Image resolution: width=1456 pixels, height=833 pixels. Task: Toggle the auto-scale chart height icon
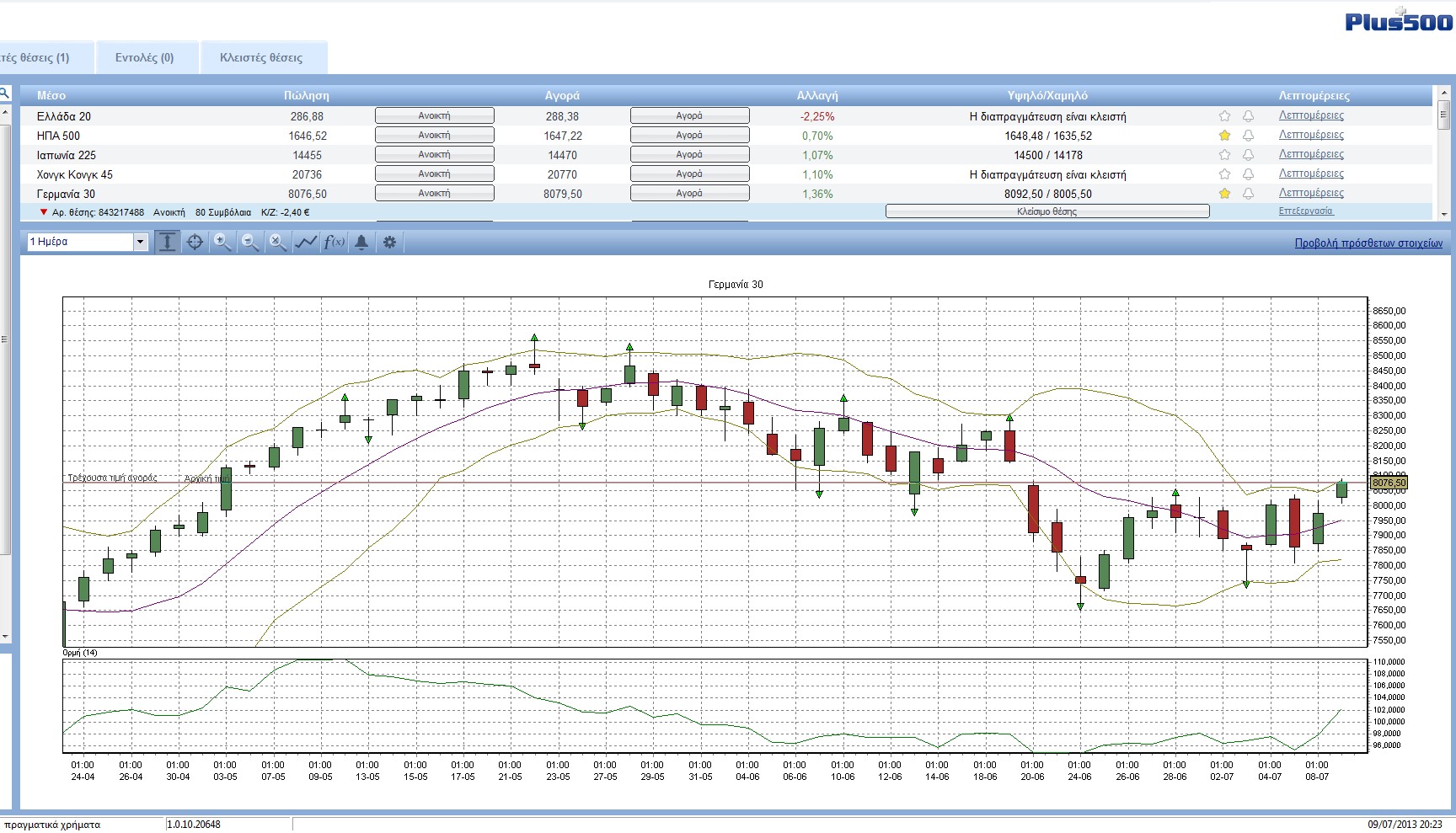pyautogui.click(x=168, y=243)
